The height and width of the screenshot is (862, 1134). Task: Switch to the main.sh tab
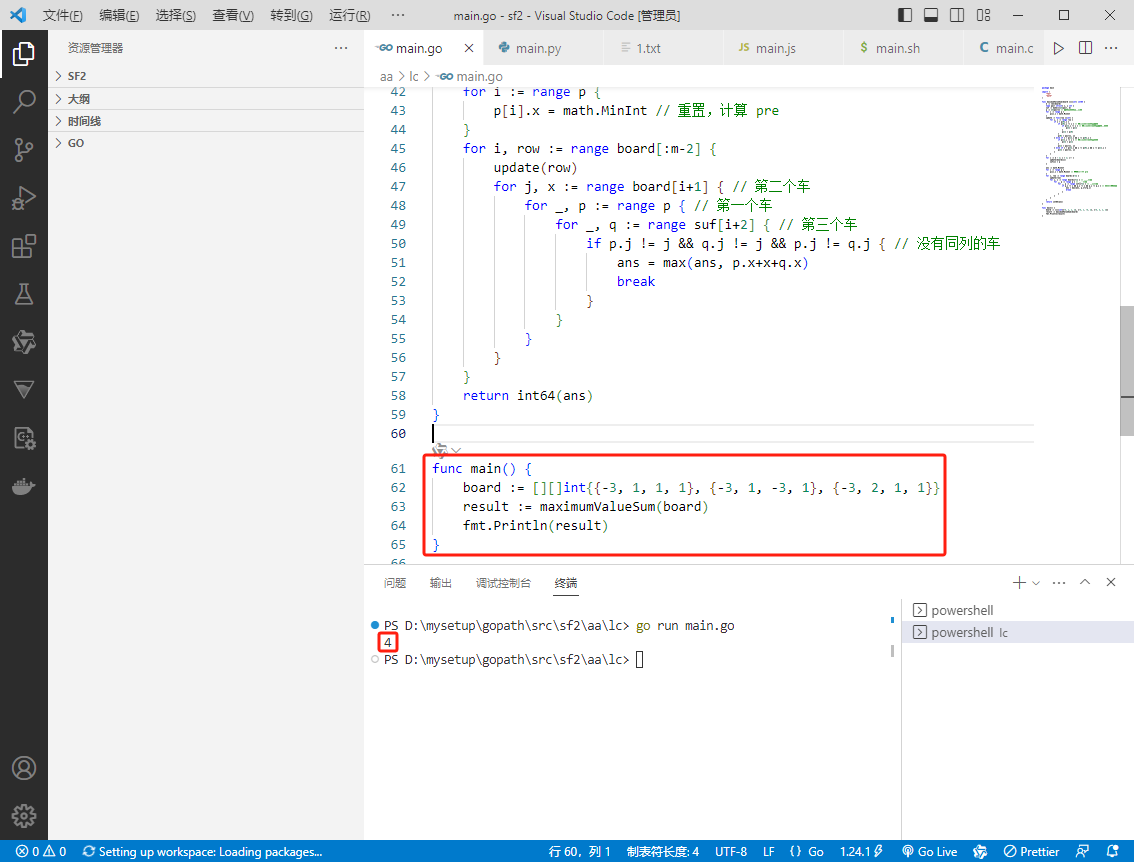903,48
